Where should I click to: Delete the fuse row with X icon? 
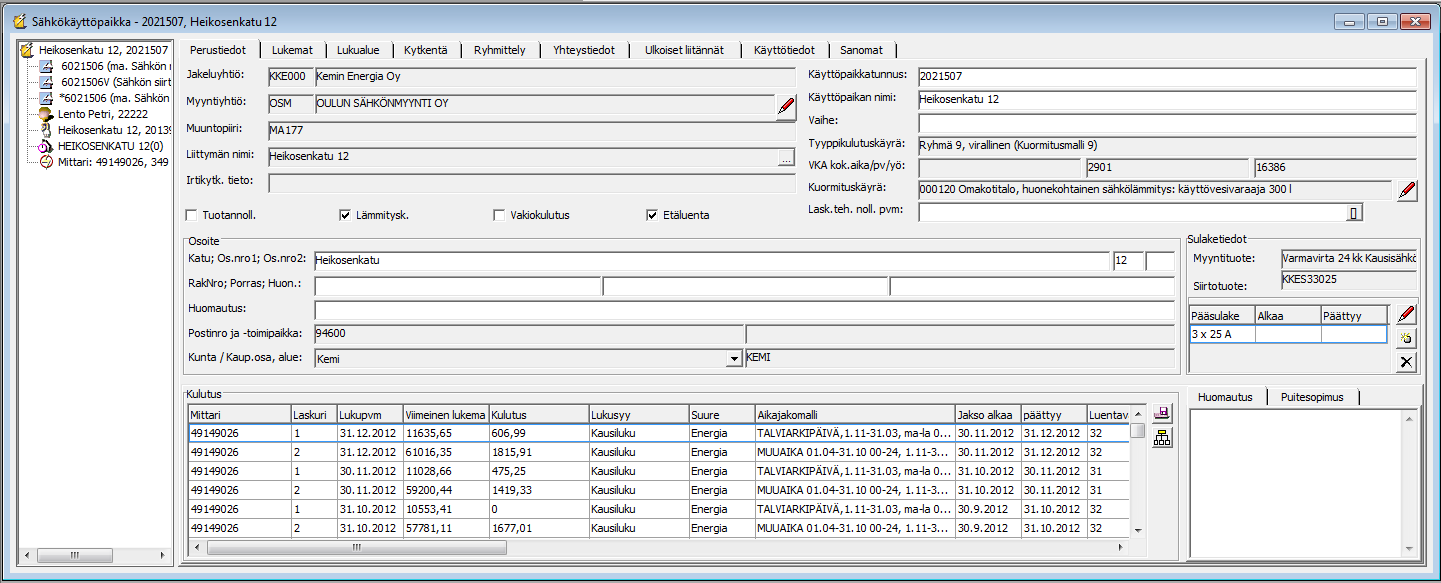(x=1406, y=362)
